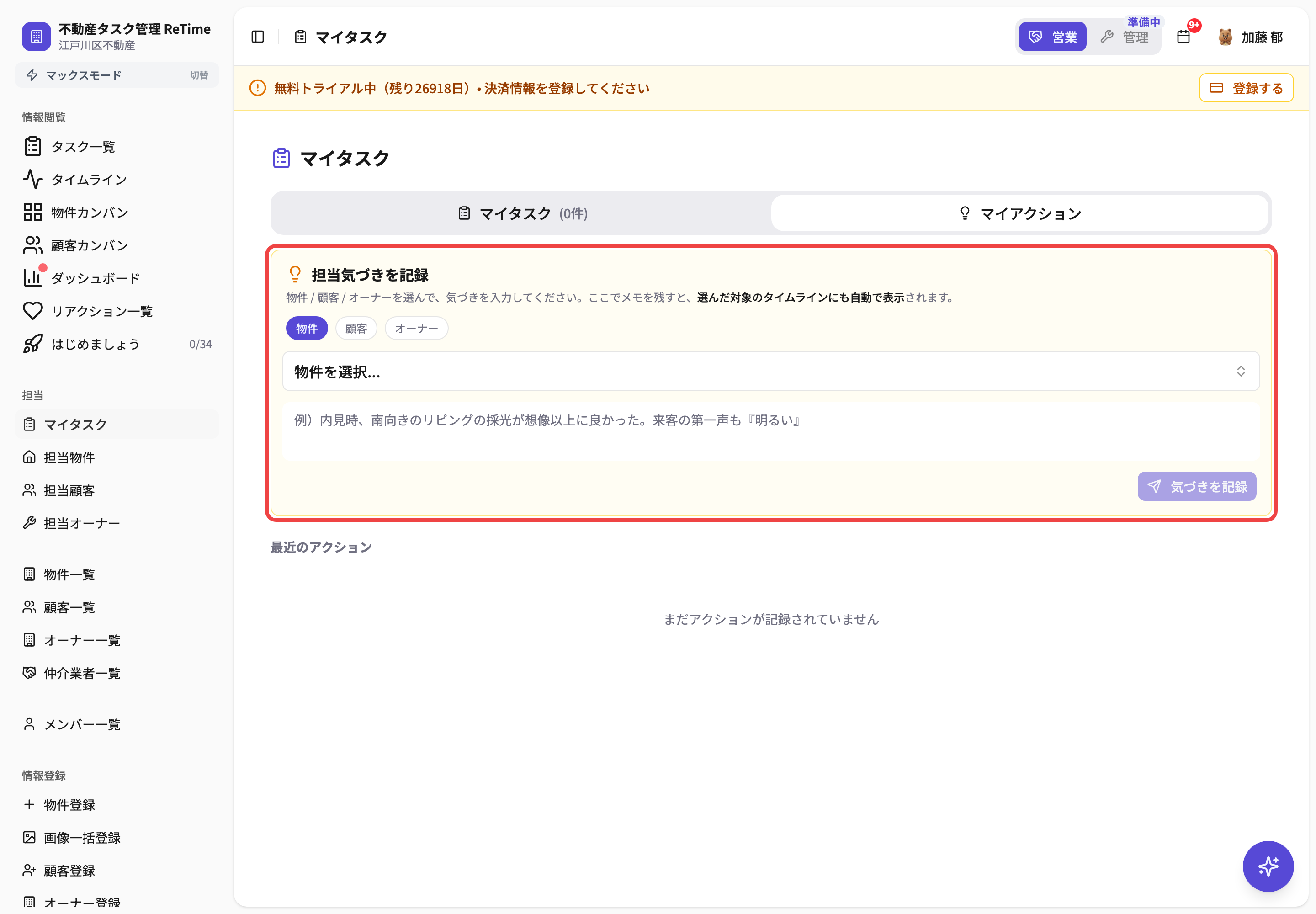
Task: Open 顧客一覧 list
Action: tap(117, 607)
